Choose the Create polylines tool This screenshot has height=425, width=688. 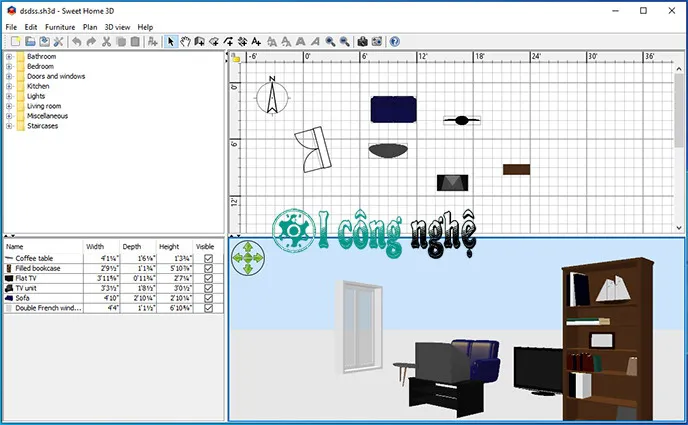point(228,42)
